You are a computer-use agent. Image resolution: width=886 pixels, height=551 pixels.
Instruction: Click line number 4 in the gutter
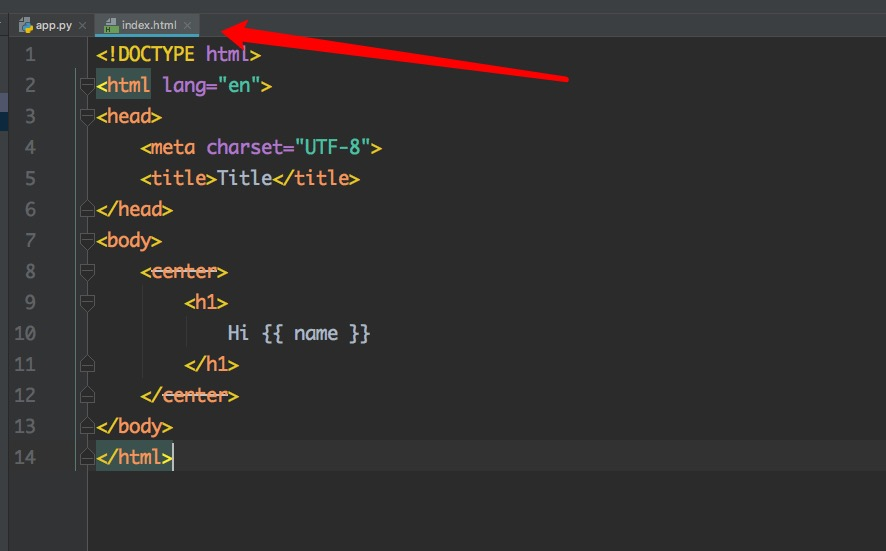[x=30, y=147]
